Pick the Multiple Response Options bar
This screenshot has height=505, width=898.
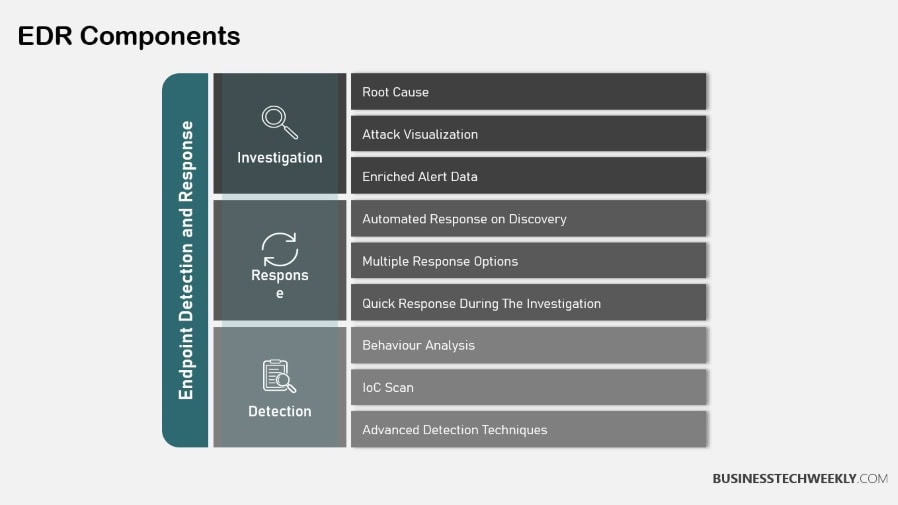(x=528, y=261)
